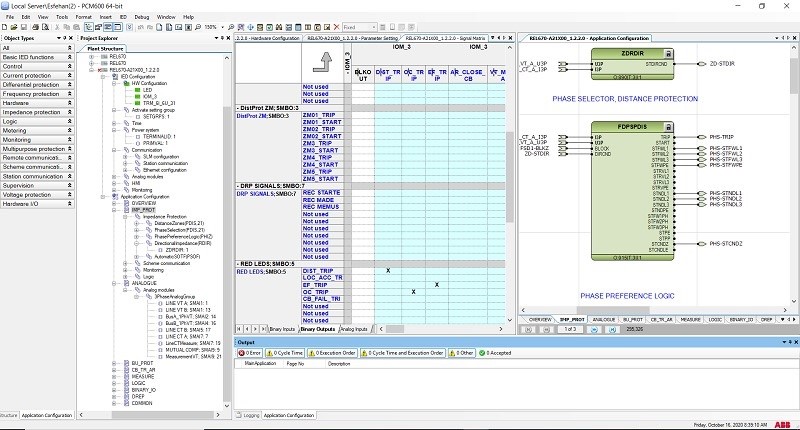800x430 pixels.
Task: Toggle the 0 Error filter in Output
Action: click(x=249, y=353)
